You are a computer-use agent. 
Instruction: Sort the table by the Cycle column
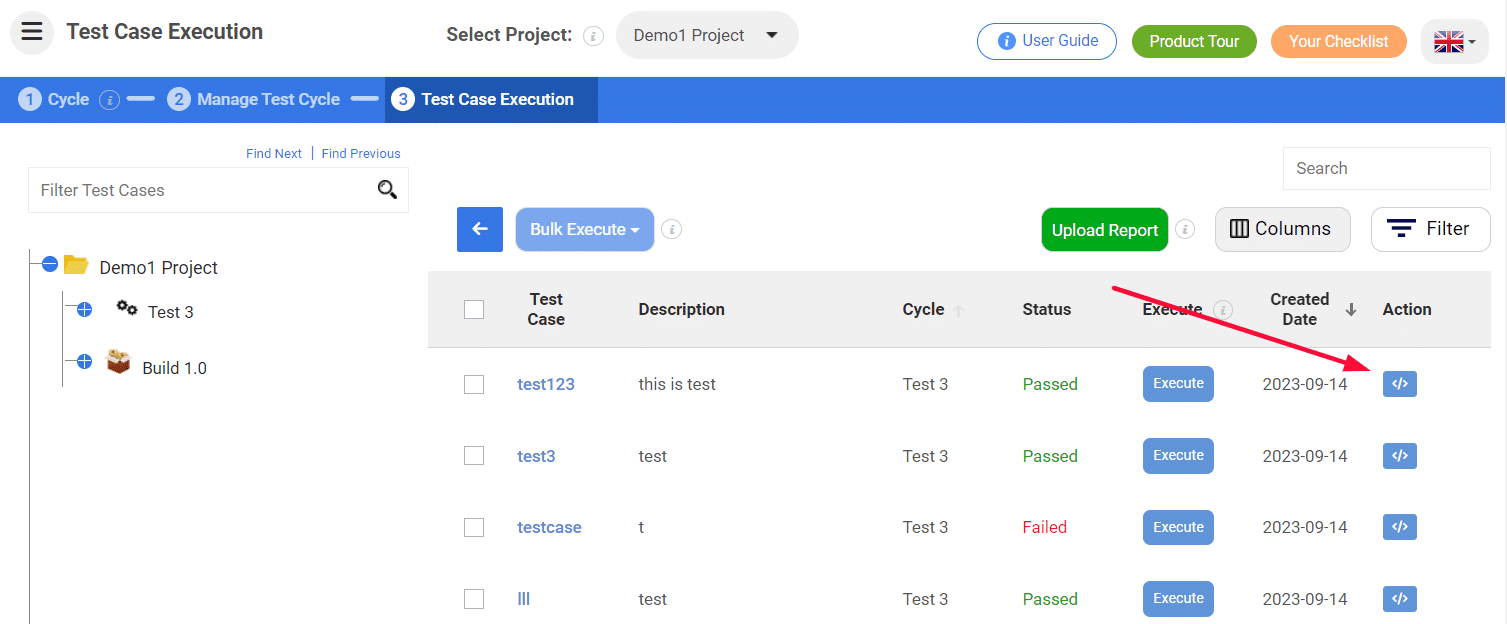click(932, 309)
